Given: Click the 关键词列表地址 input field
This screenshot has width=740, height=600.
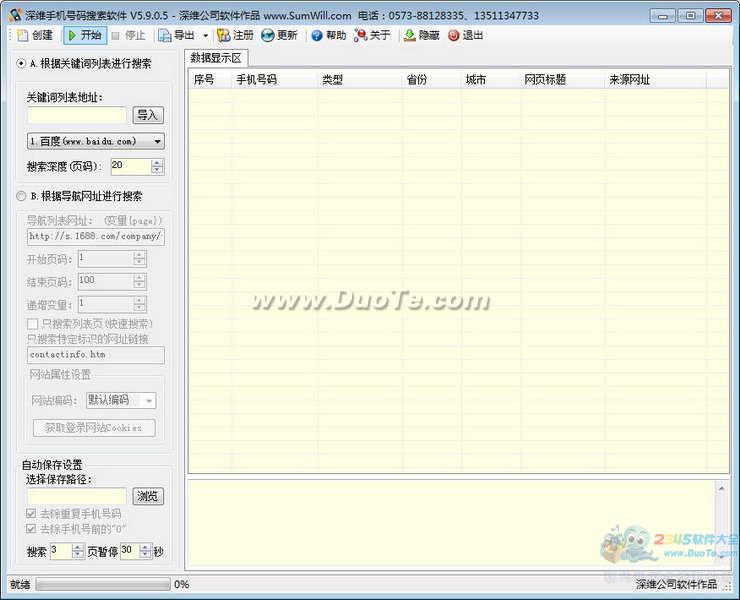Looking at the screenshot, I should click(x=77, y=115).
